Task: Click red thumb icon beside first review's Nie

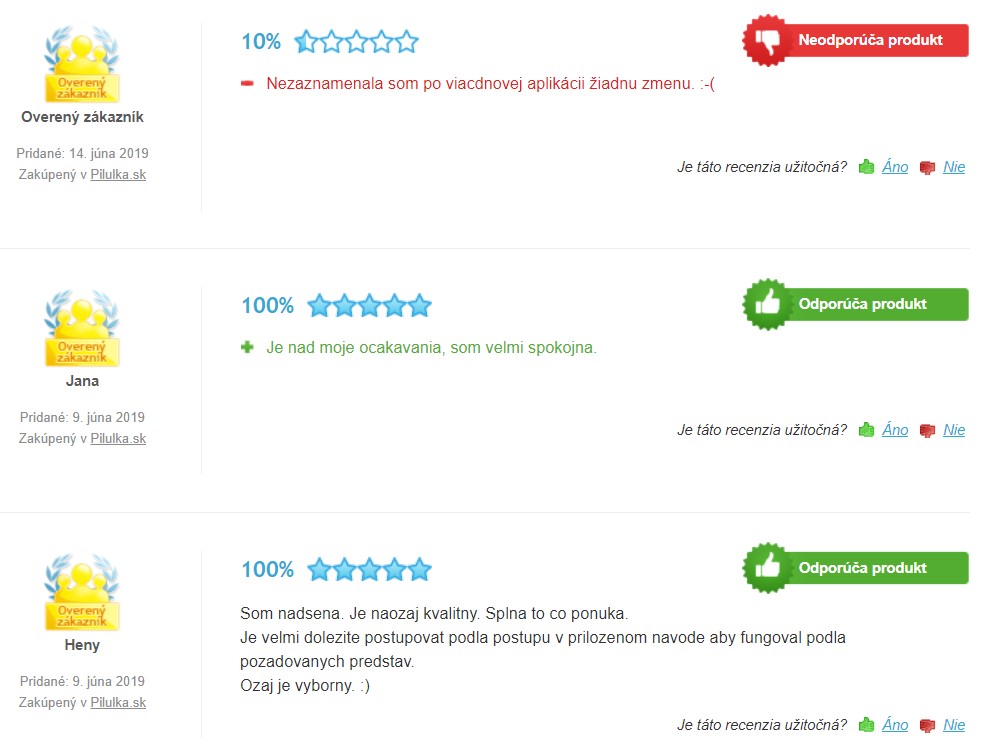Action: coord(928,168)
